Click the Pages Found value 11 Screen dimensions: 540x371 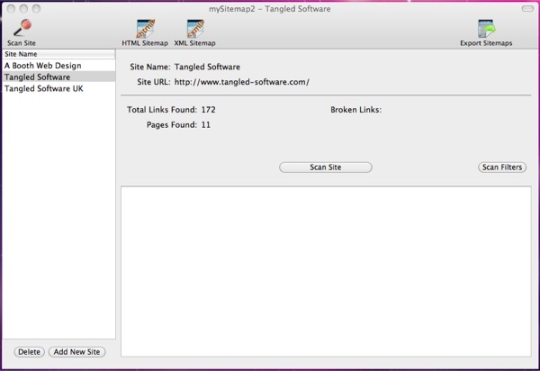[206, 125]
